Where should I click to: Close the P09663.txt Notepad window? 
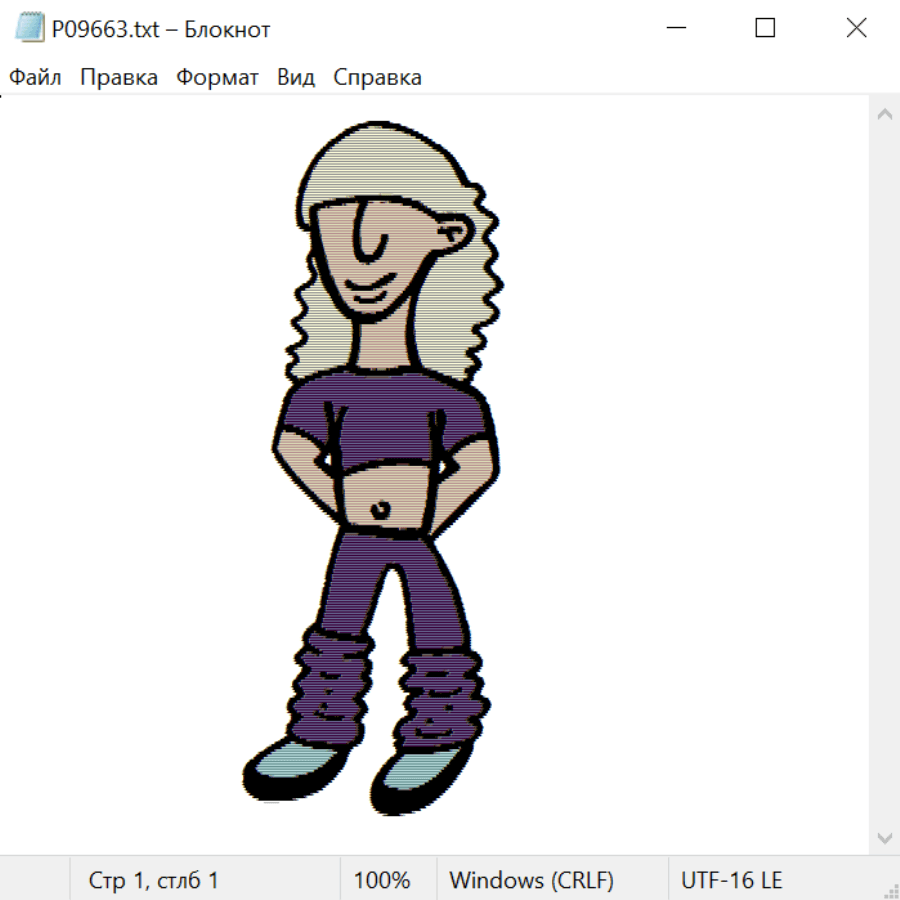856,29
